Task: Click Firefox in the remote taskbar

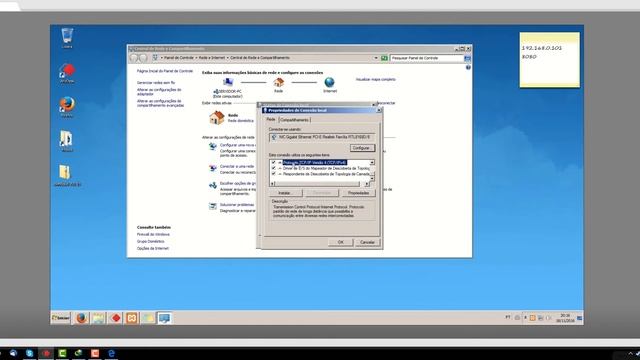Action: [x=81, y=318]
